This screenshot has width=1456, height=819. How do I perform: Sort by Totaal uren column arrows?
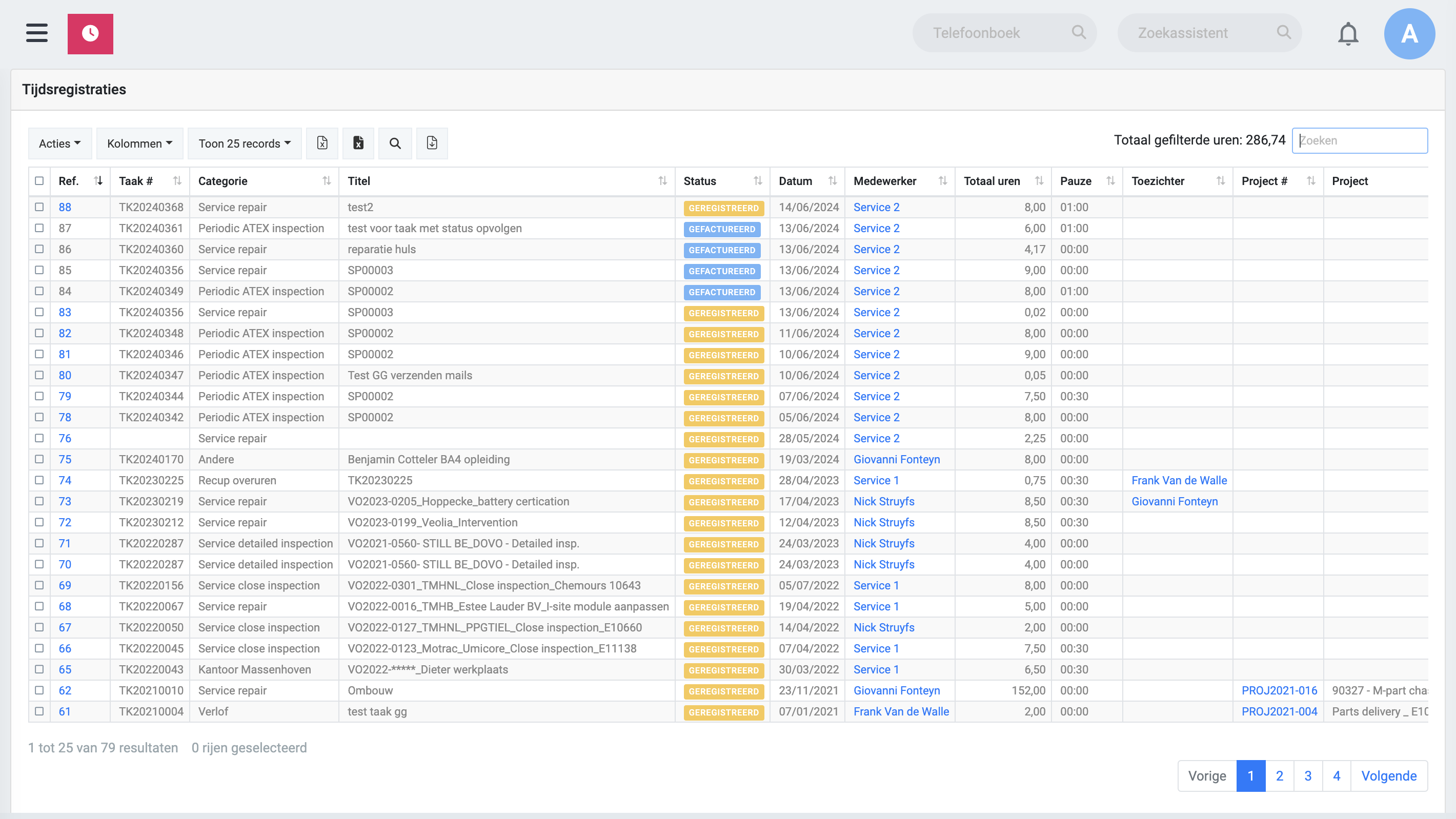(x=1039, y=181)
